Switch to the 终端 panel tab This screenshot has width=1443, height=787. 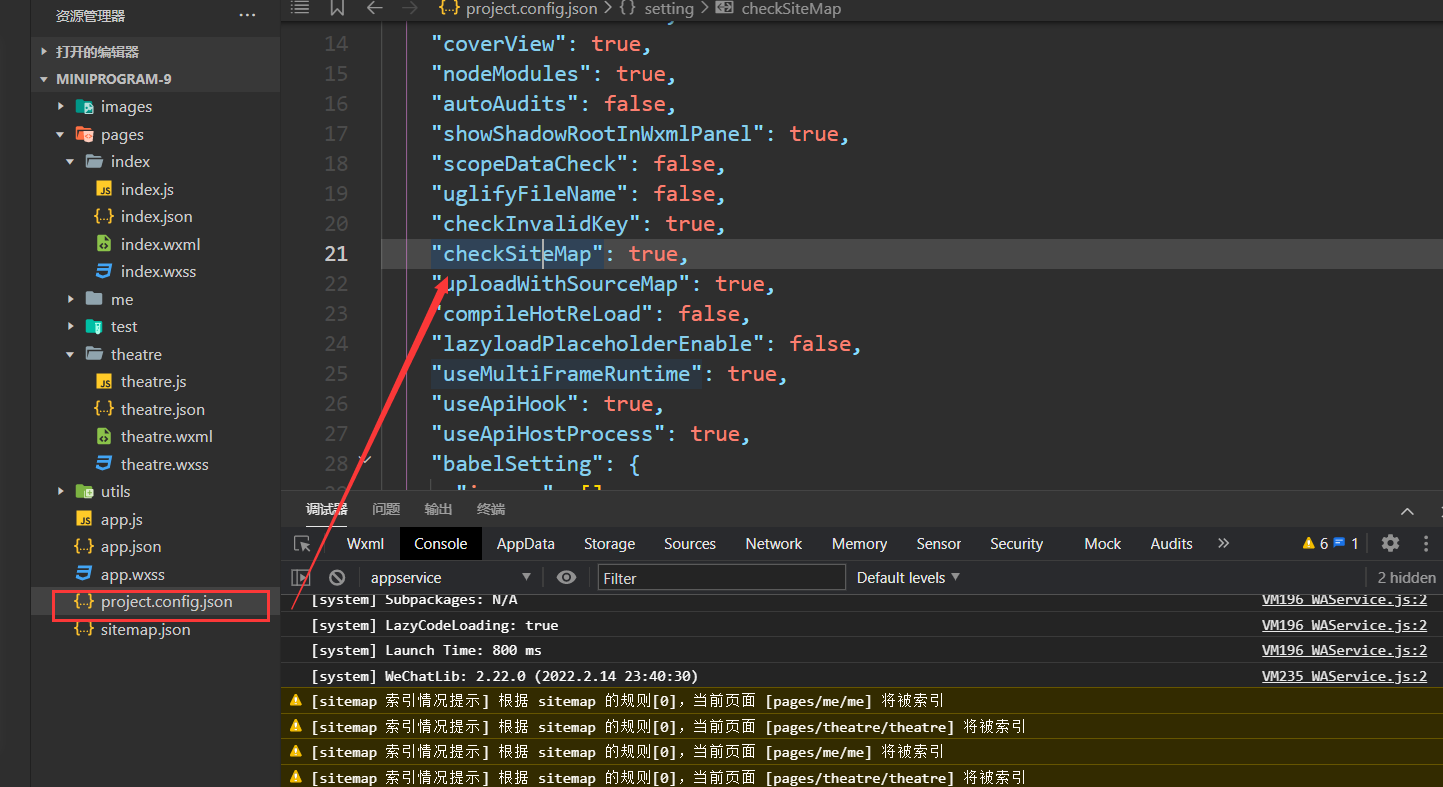click(491, 509)
